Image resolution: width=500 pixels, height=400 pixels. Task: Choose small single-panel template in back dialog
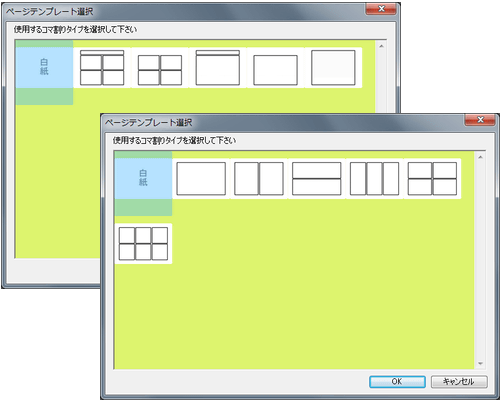click(x=275, y=68)
